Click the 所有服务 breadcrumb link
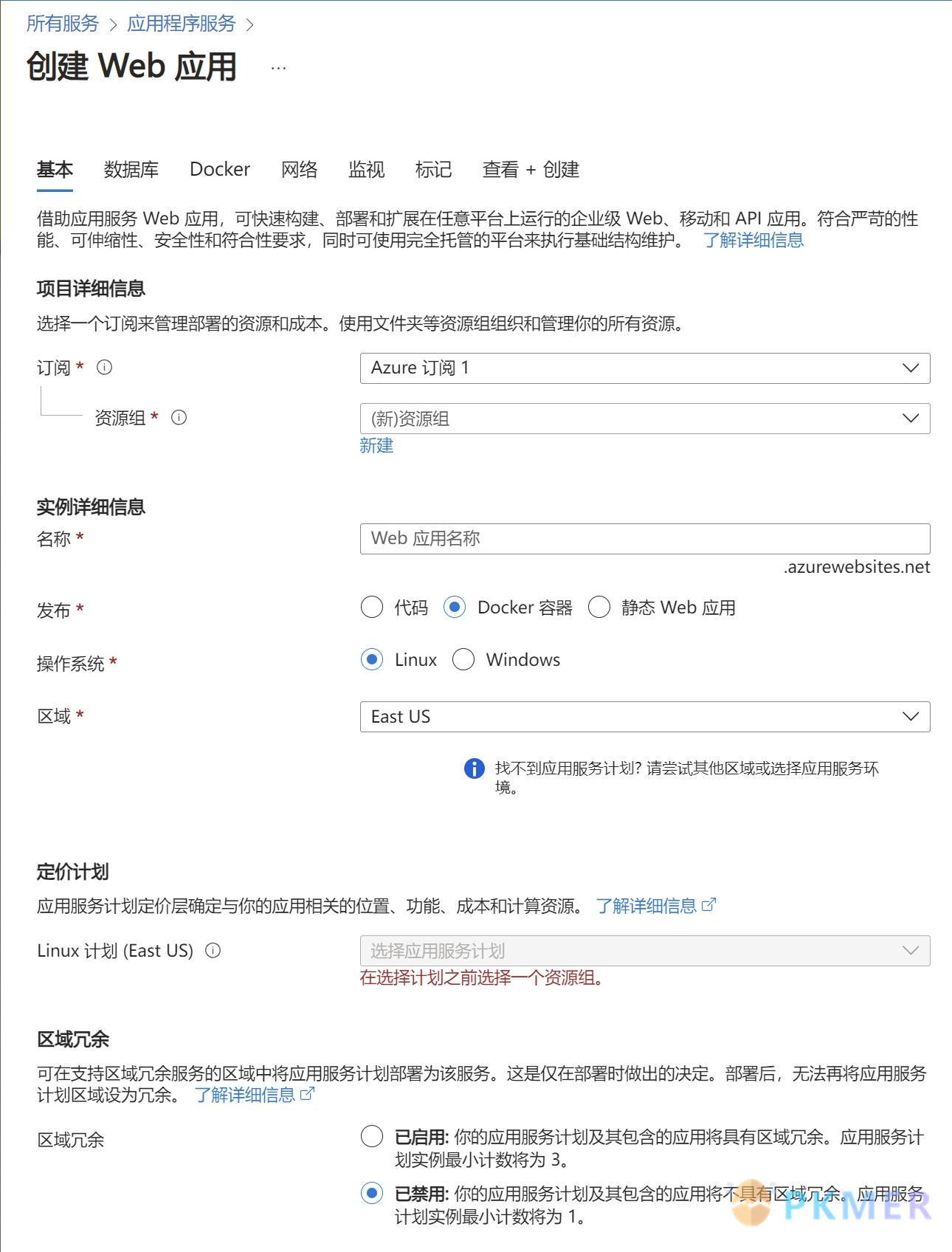The height and width of the screenshot is (1252, 952). [x=63, y=24]
